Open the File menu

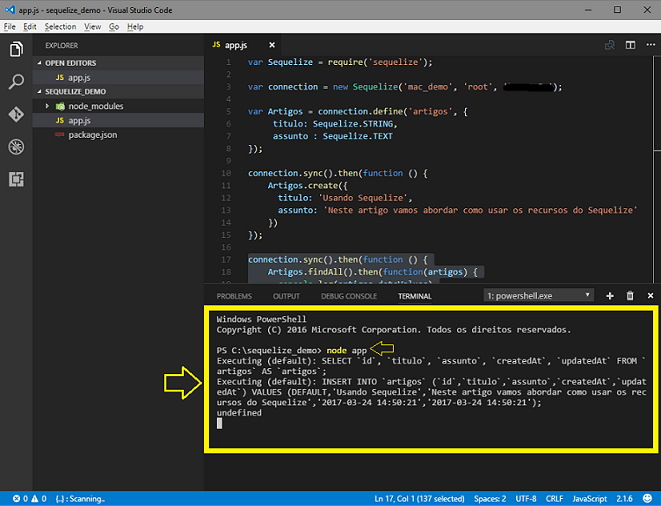pos(10,27)
